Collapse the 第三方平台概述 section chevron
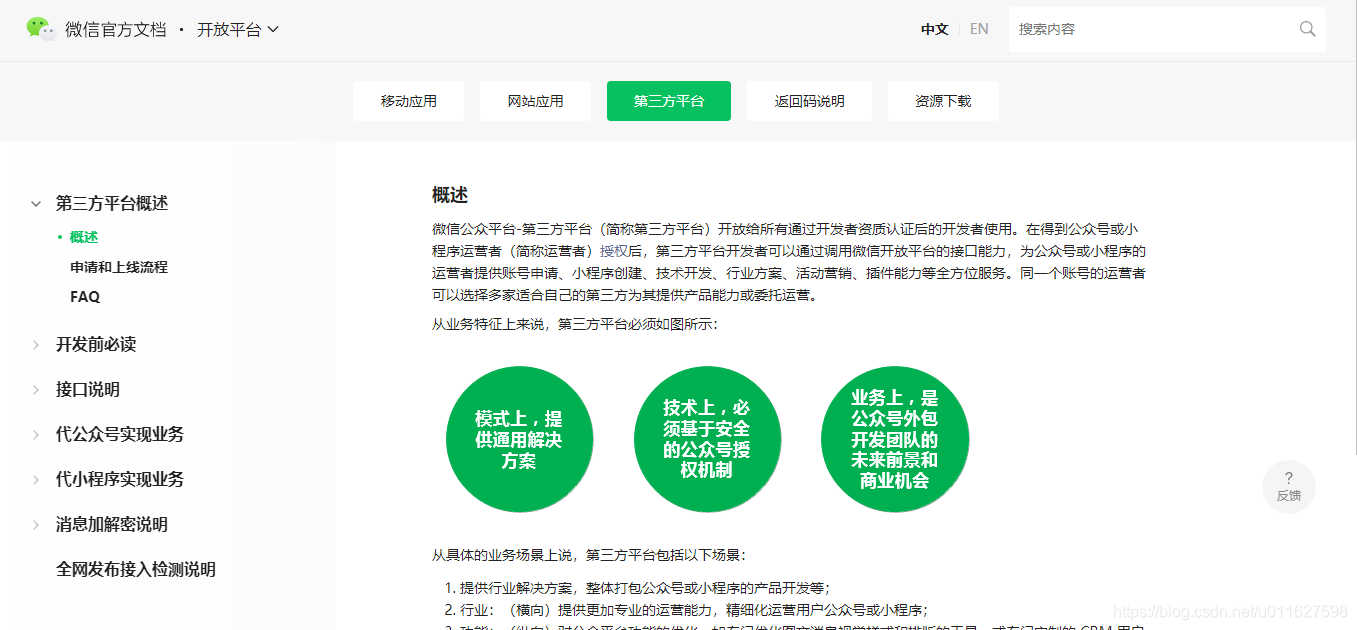 36,204
